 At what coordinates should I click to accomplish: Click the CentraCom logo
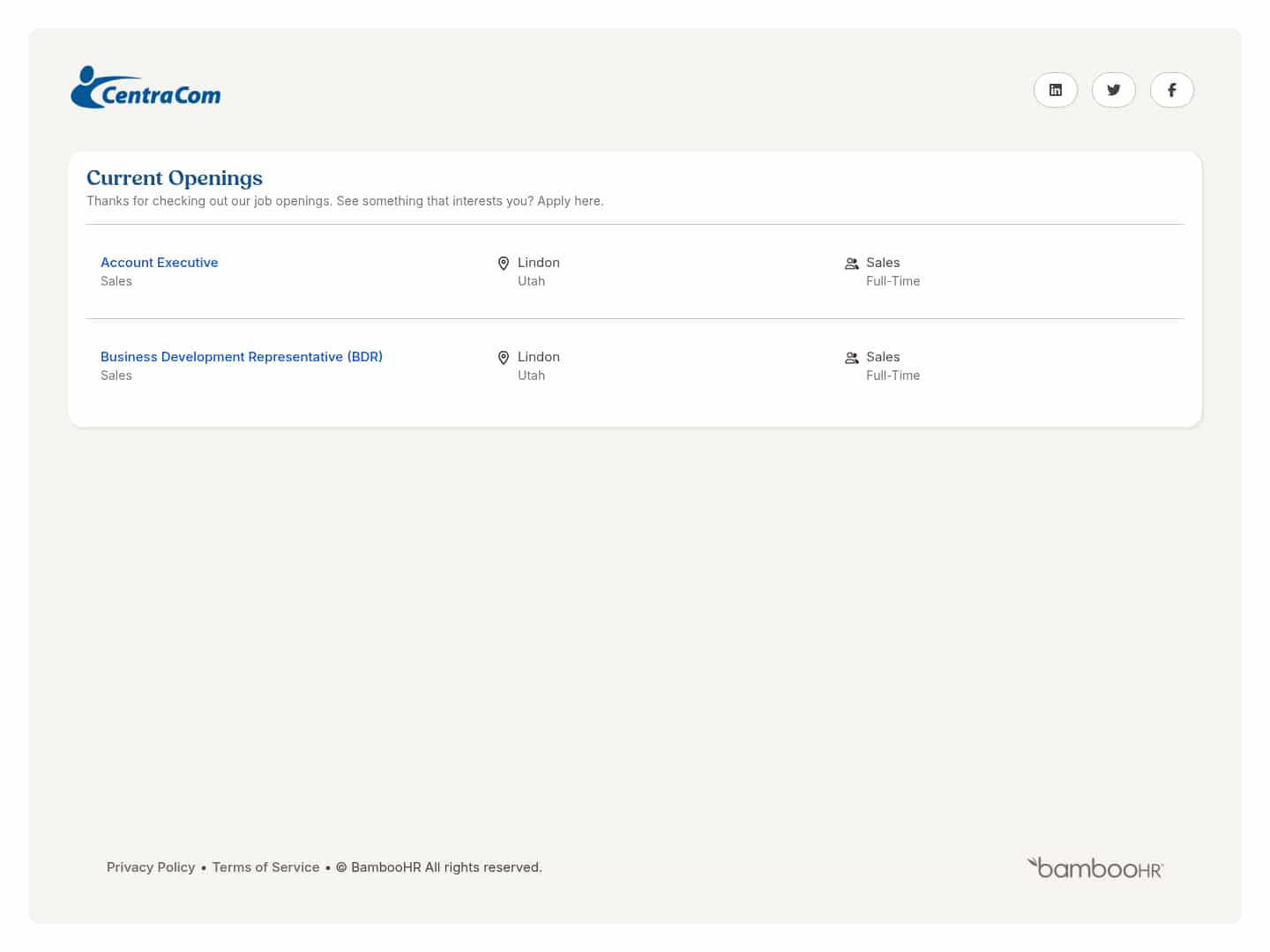tap(146, 88)
